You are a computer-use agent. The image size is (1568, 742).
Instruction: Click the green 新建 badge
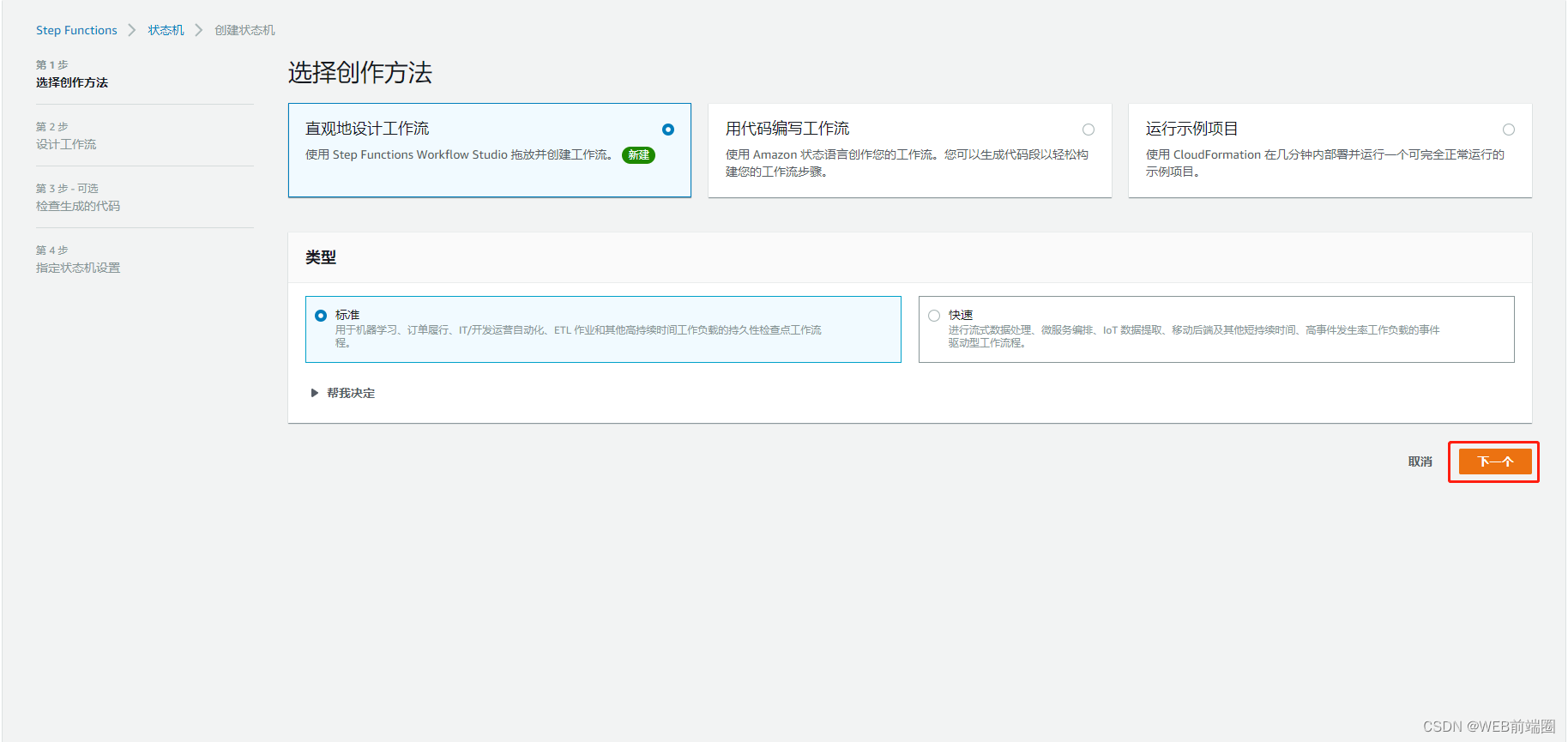click(x=638, y=155)
